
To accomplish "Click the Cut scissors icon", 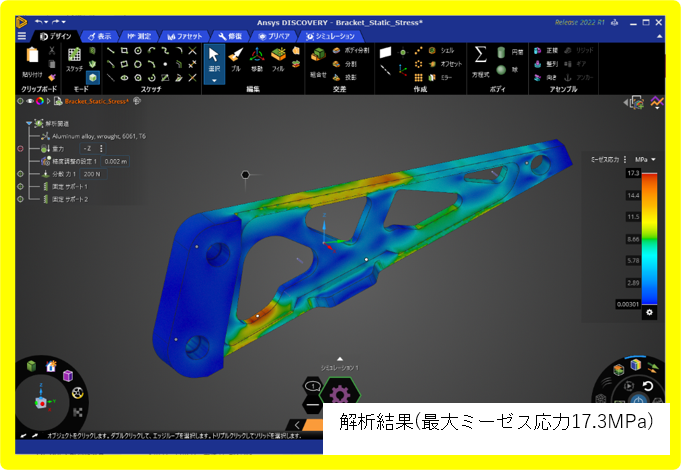I will [52, 50].
